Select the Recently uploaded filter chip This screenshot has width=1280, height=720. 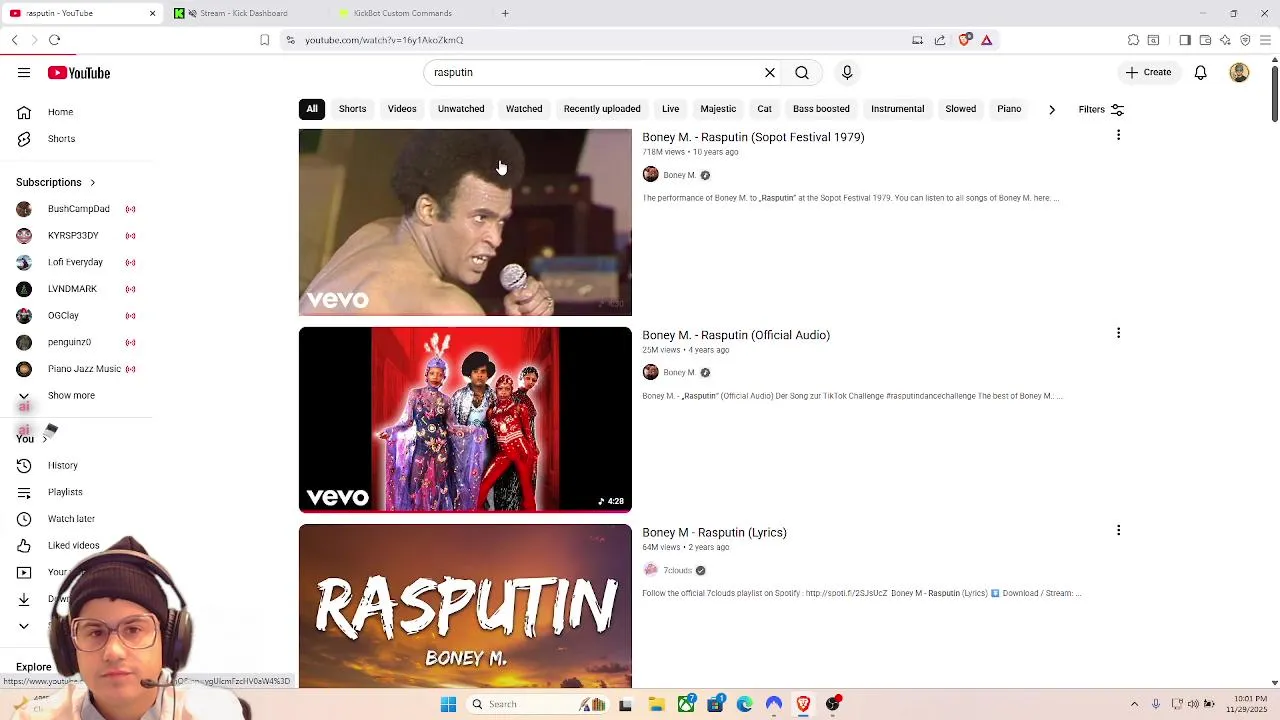coord(602,109)
